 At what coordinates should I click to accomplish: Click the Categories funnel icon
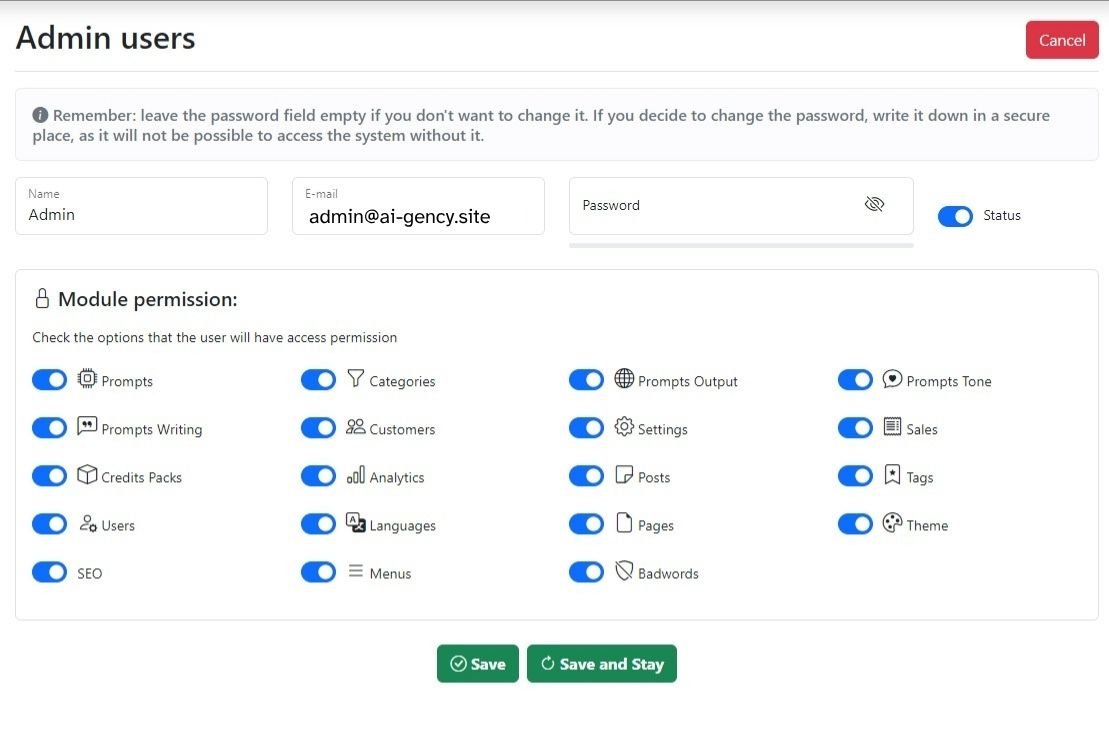[x=355, y=379]
